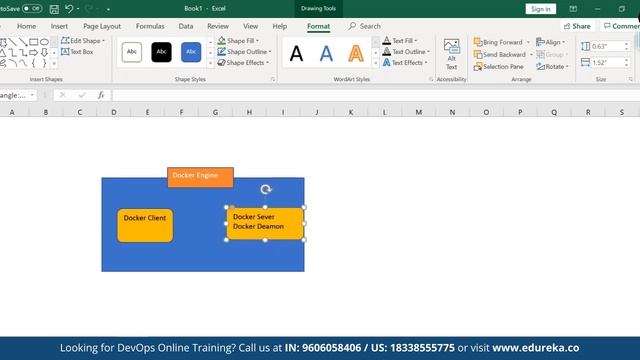This screenshot has width=640, height=360.
Task: Click the ribbon display options icon
Action: coord(573,9)
